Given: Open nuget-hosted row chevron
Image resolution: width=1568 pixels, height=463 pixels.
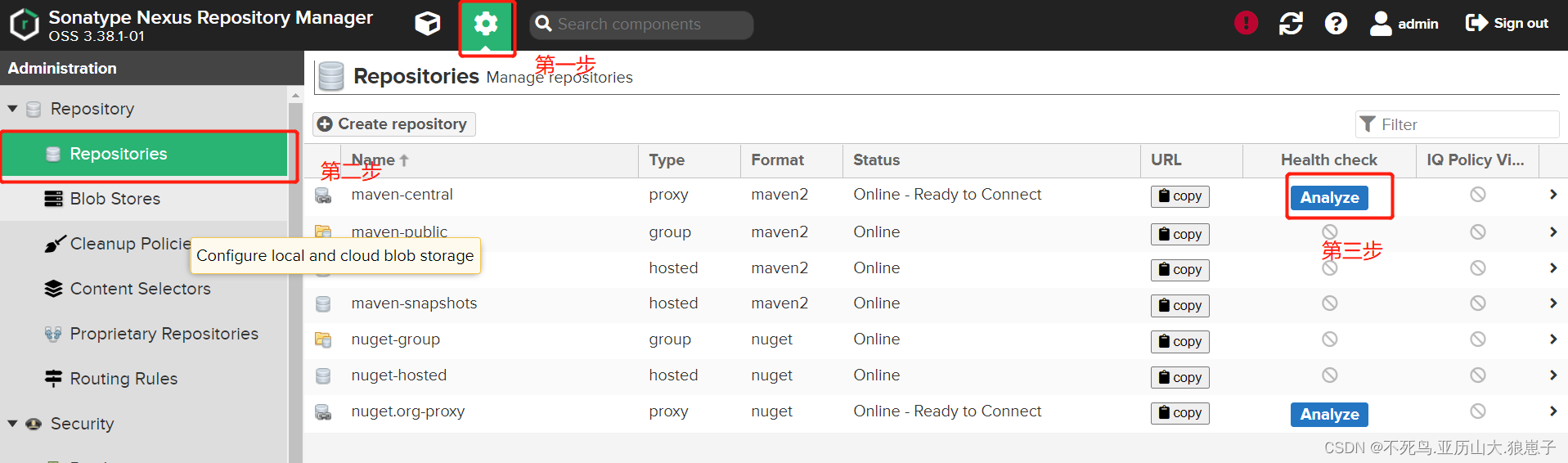Looking at the screenshot, I should tap(1552, 375).
